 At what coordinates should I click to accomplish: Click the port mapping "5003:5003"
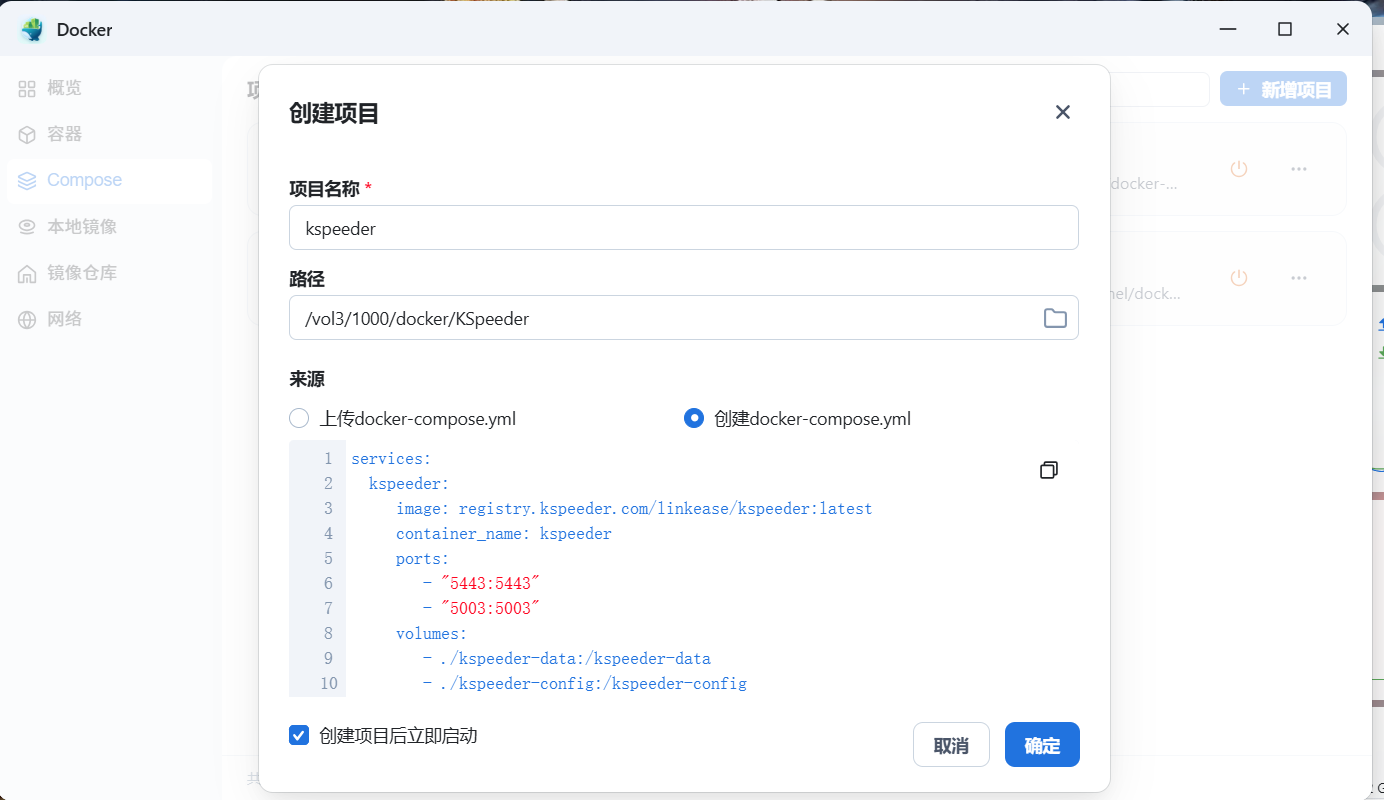[x=490, y=609]
